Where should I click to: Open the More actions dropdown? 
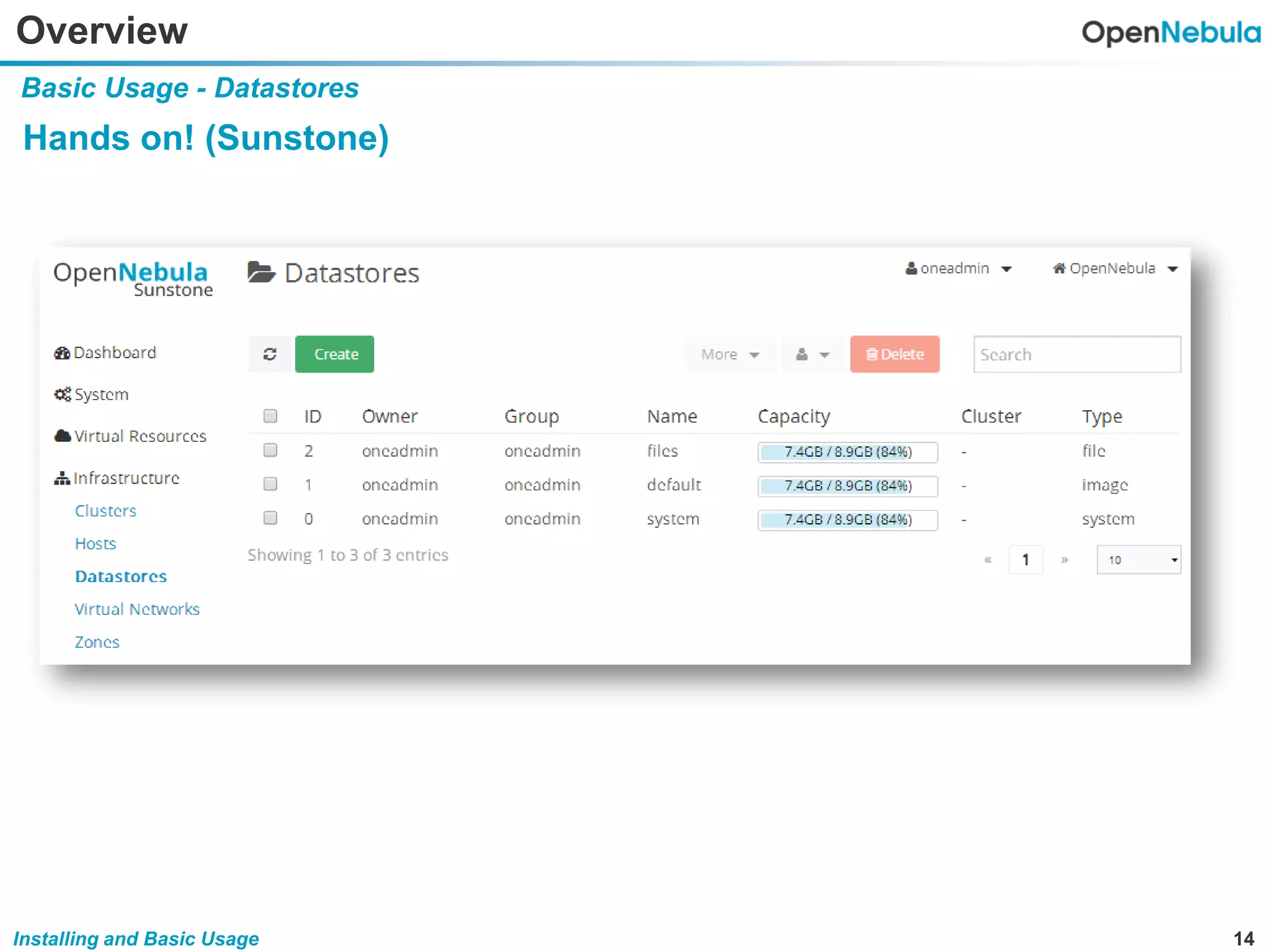730,355
